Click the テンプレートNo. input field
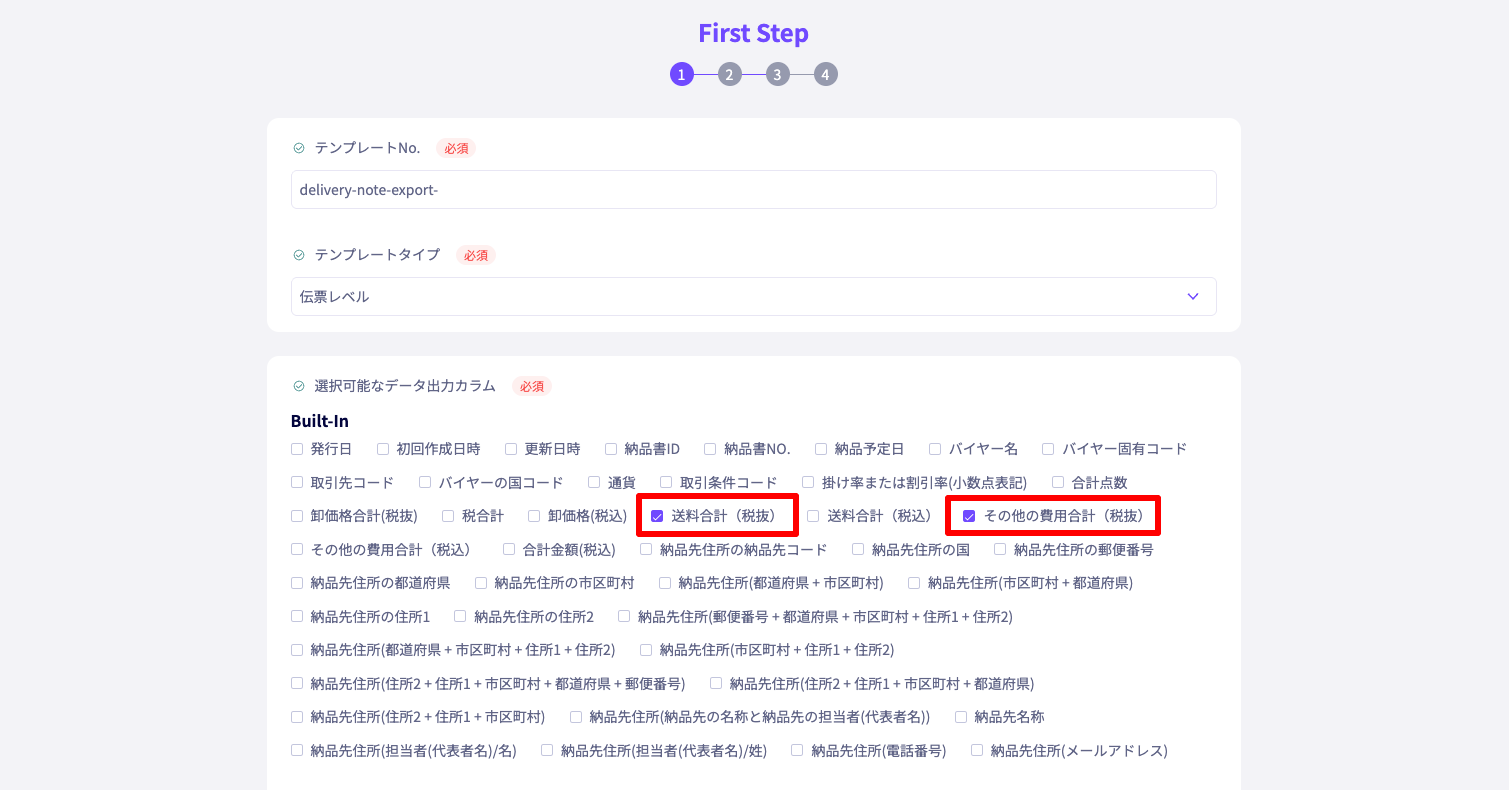The width and height of the screenshot is (1509, 790). point(753,190)
